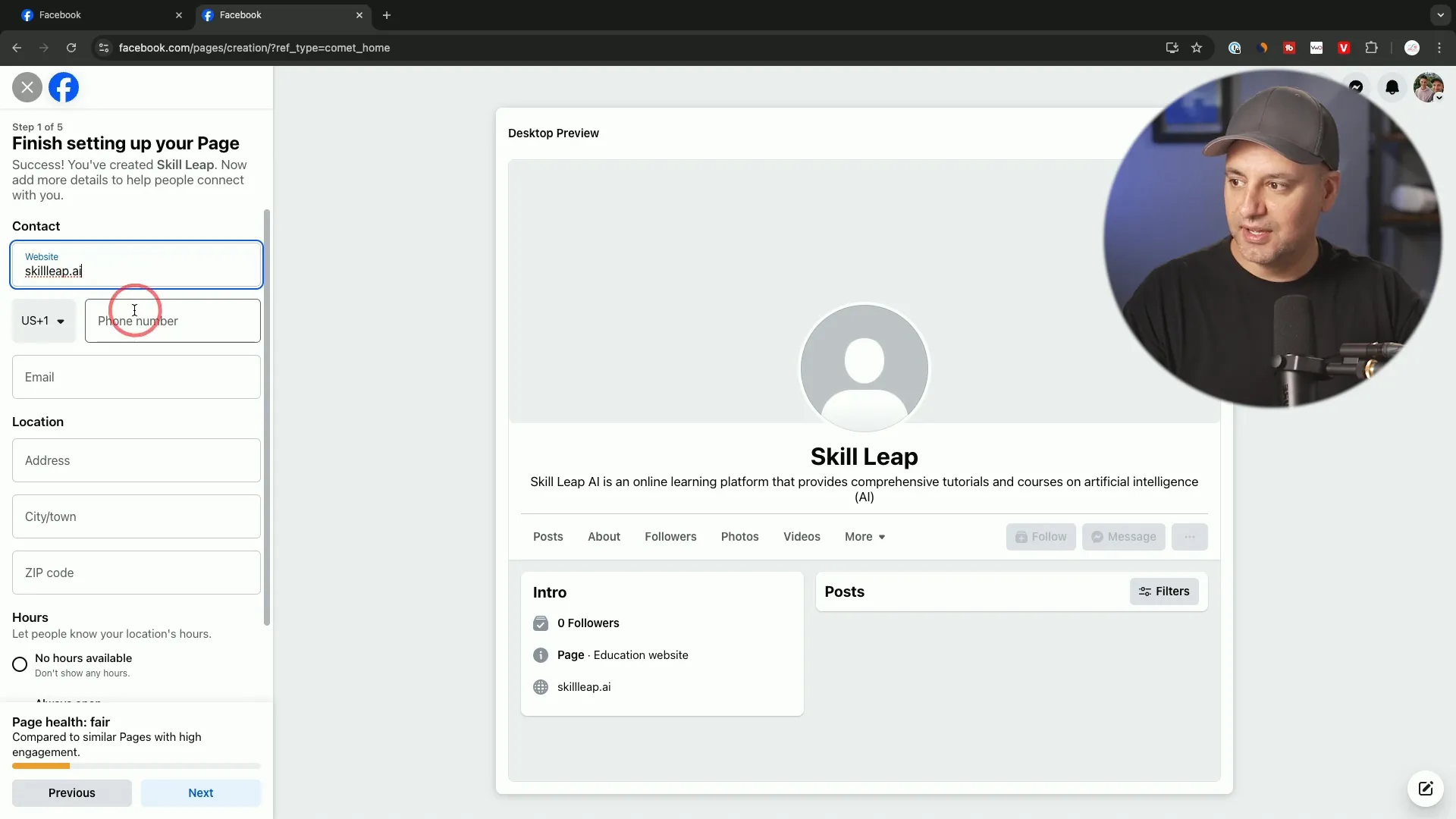Expand the More dropdown in preview tabs

tap(865, 537)
